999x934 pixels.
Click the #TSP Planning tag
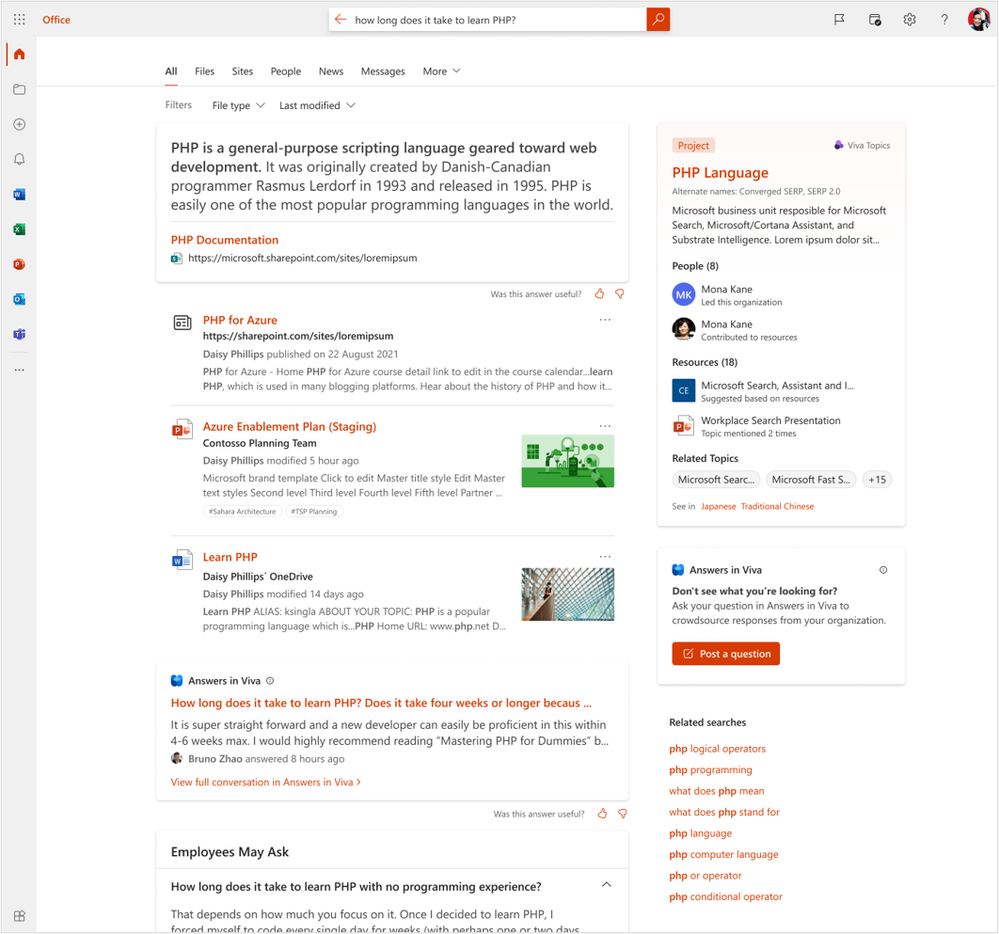314,511
